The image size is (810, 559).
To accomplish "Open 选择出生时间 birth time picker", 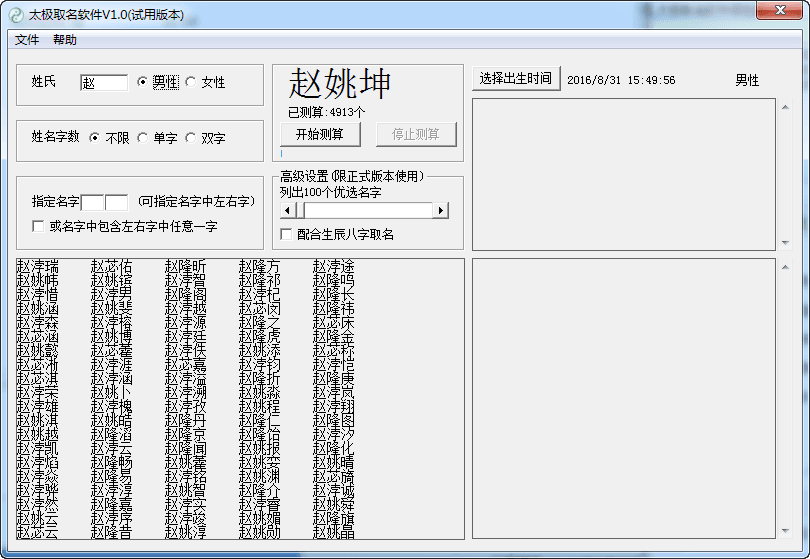I will click(x=516, y=79).
